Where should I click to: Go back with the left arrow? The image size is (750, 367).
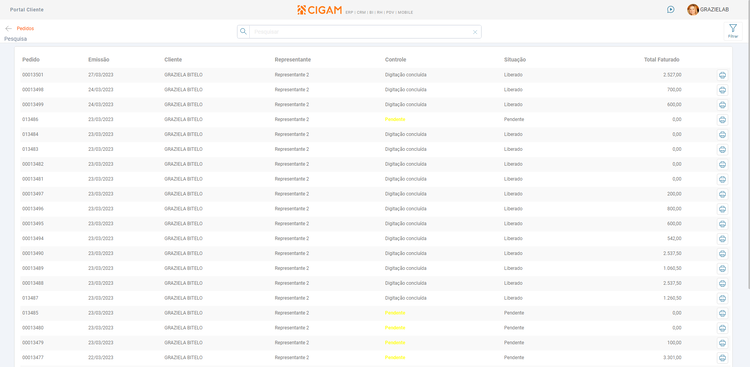(x=8, y=29)
